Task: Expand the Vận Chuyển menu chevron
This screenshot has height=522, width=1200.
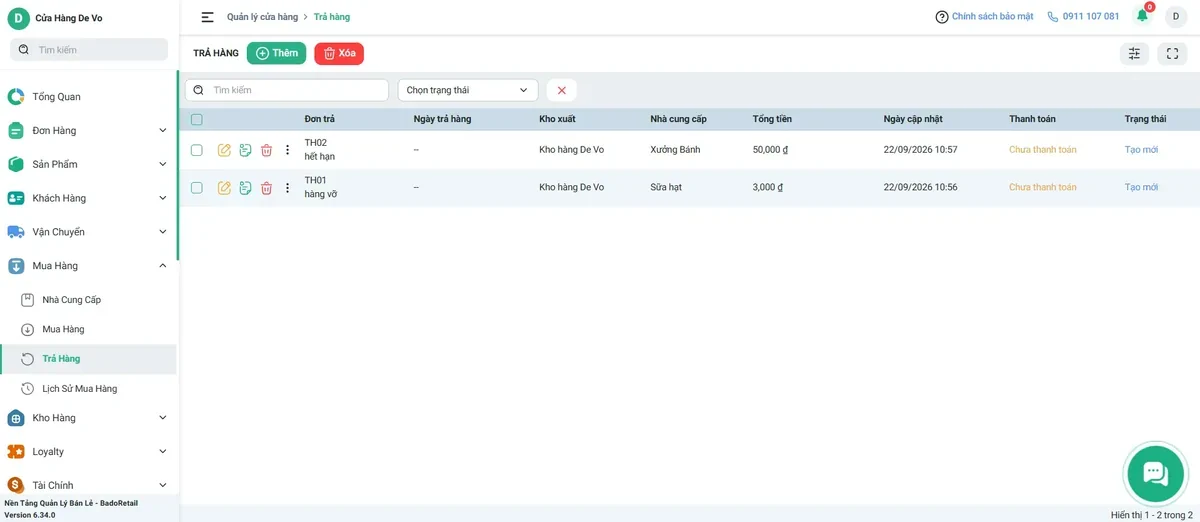Action: [163, 232]
